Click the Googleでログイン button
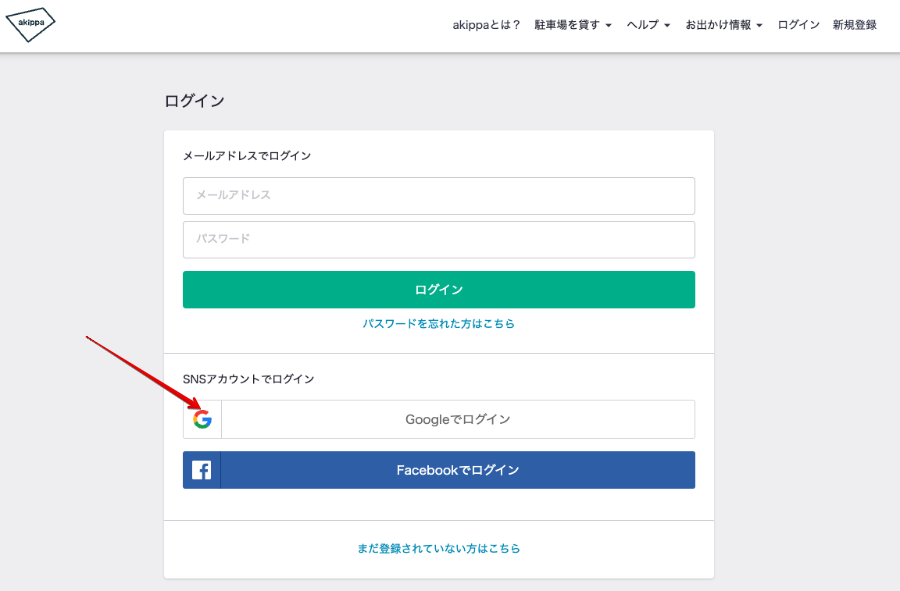This screenshot has width=900, height=591. pos(439,419)
